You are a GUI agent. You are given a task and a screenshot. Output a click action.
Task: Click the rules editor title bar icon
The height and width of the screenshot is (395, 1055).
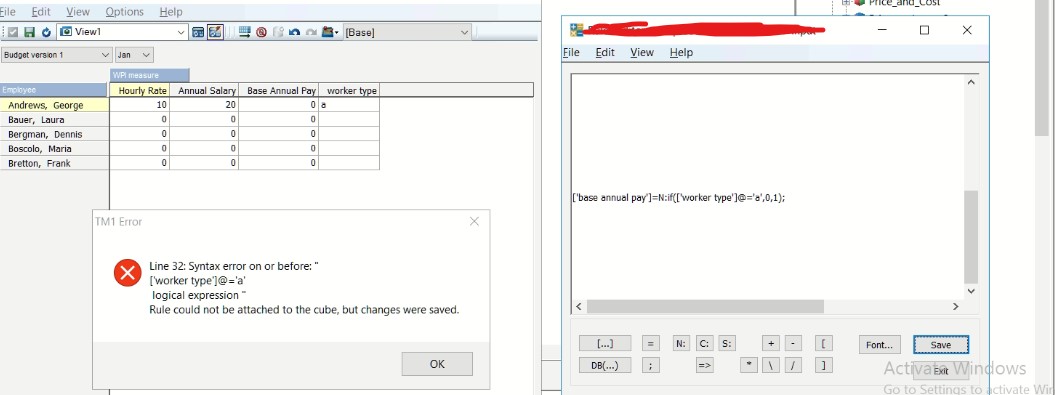click(x=577, y=30)
